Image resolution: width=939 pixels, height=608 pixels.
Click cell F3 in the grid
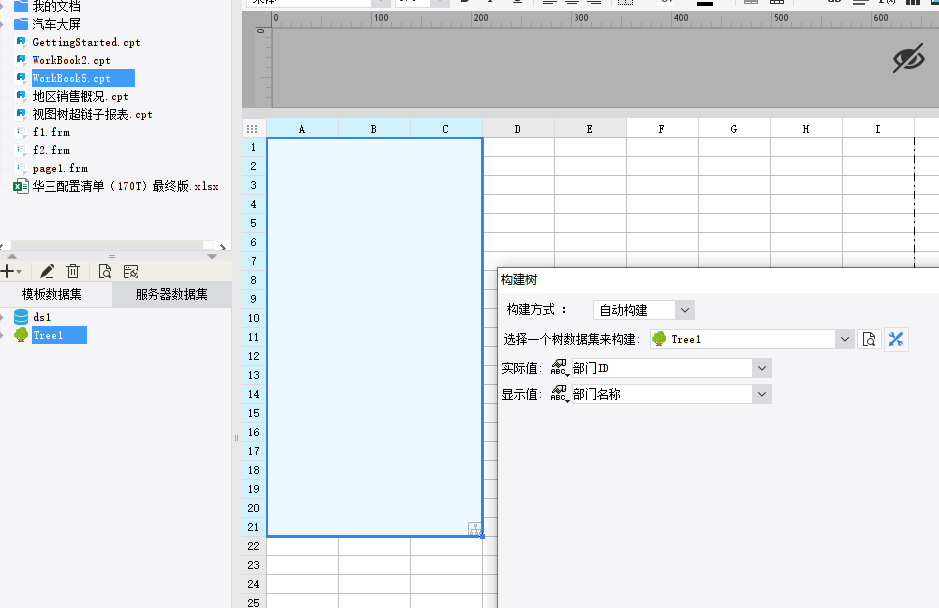coord(662,185)
